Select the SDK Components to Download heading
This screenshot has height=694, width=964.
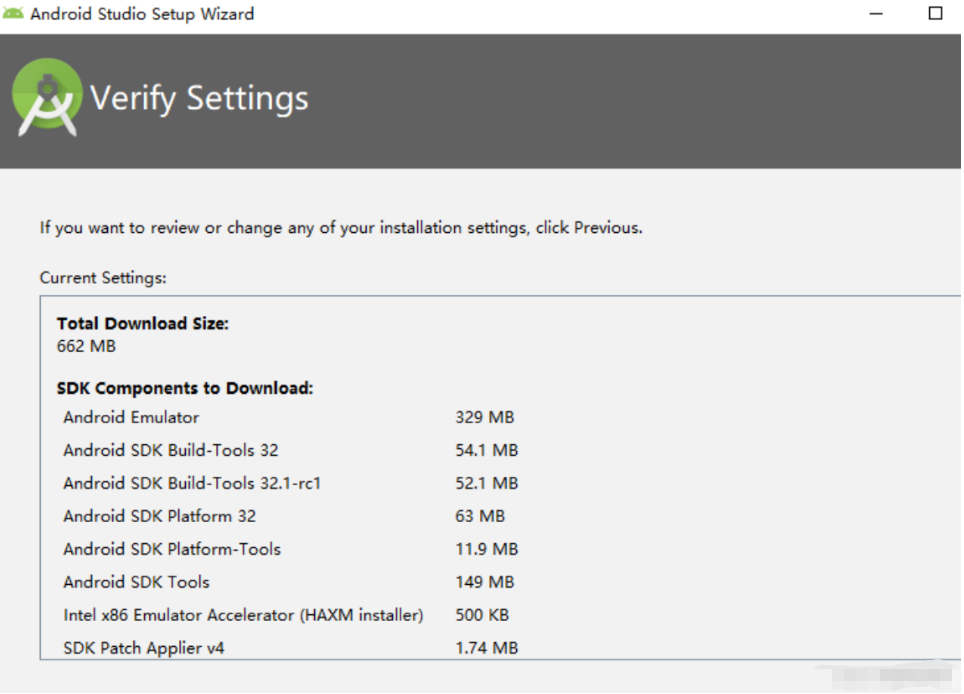185,388
